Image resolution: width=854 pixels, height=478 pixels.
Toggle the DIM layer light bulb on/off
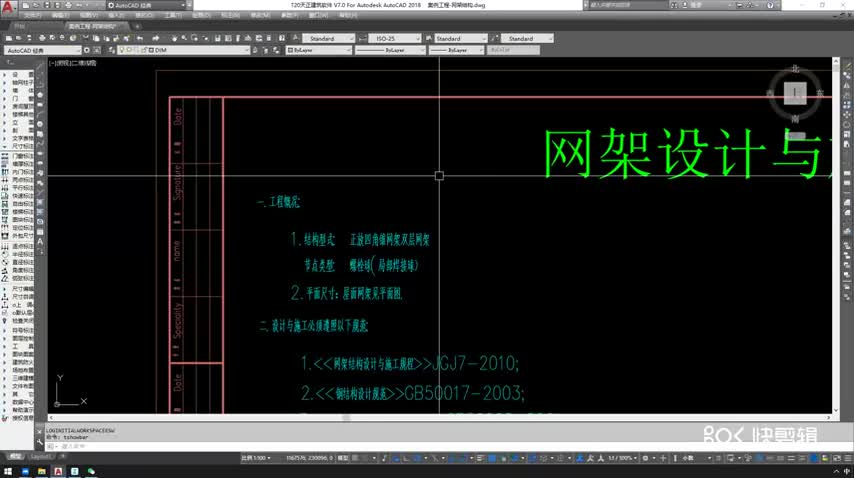coord(122,50)
